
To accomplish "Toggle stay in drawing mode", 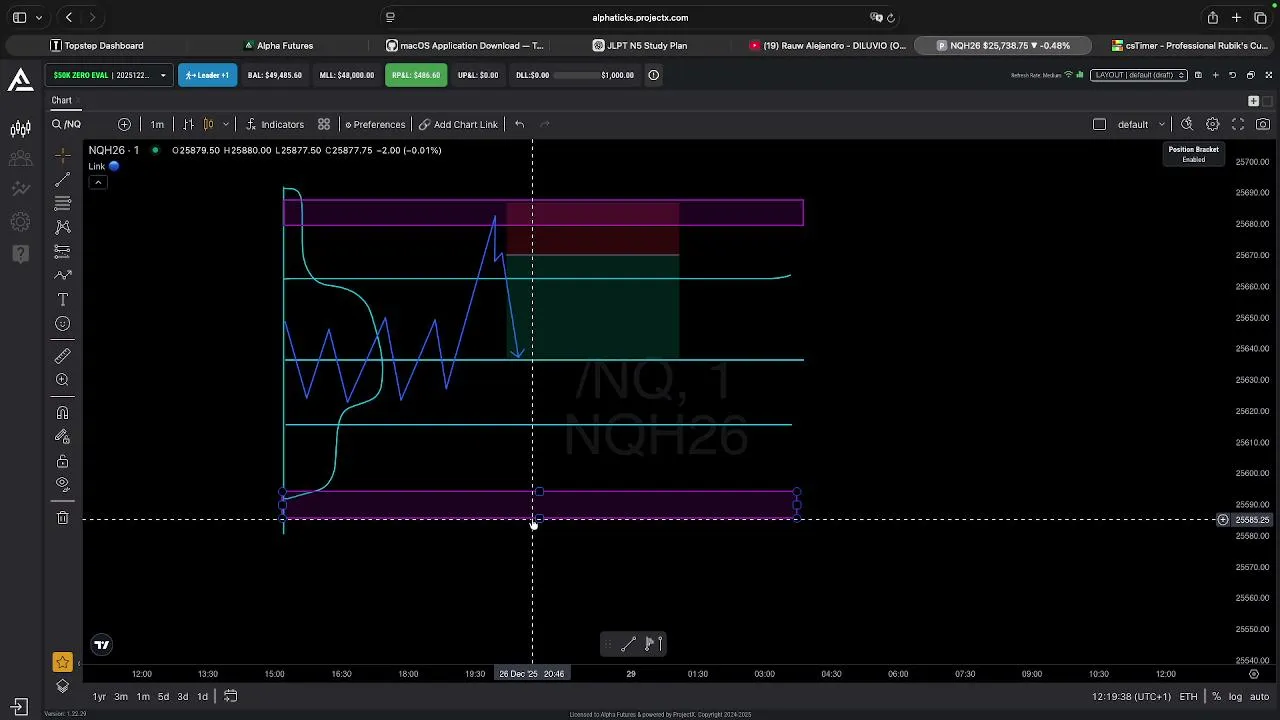I will 62,437.
